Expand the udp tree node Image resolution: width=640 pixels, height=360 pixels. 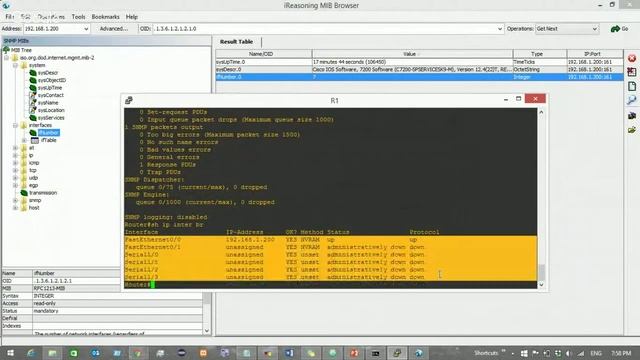pyautogui.click(x=16, y=178)
